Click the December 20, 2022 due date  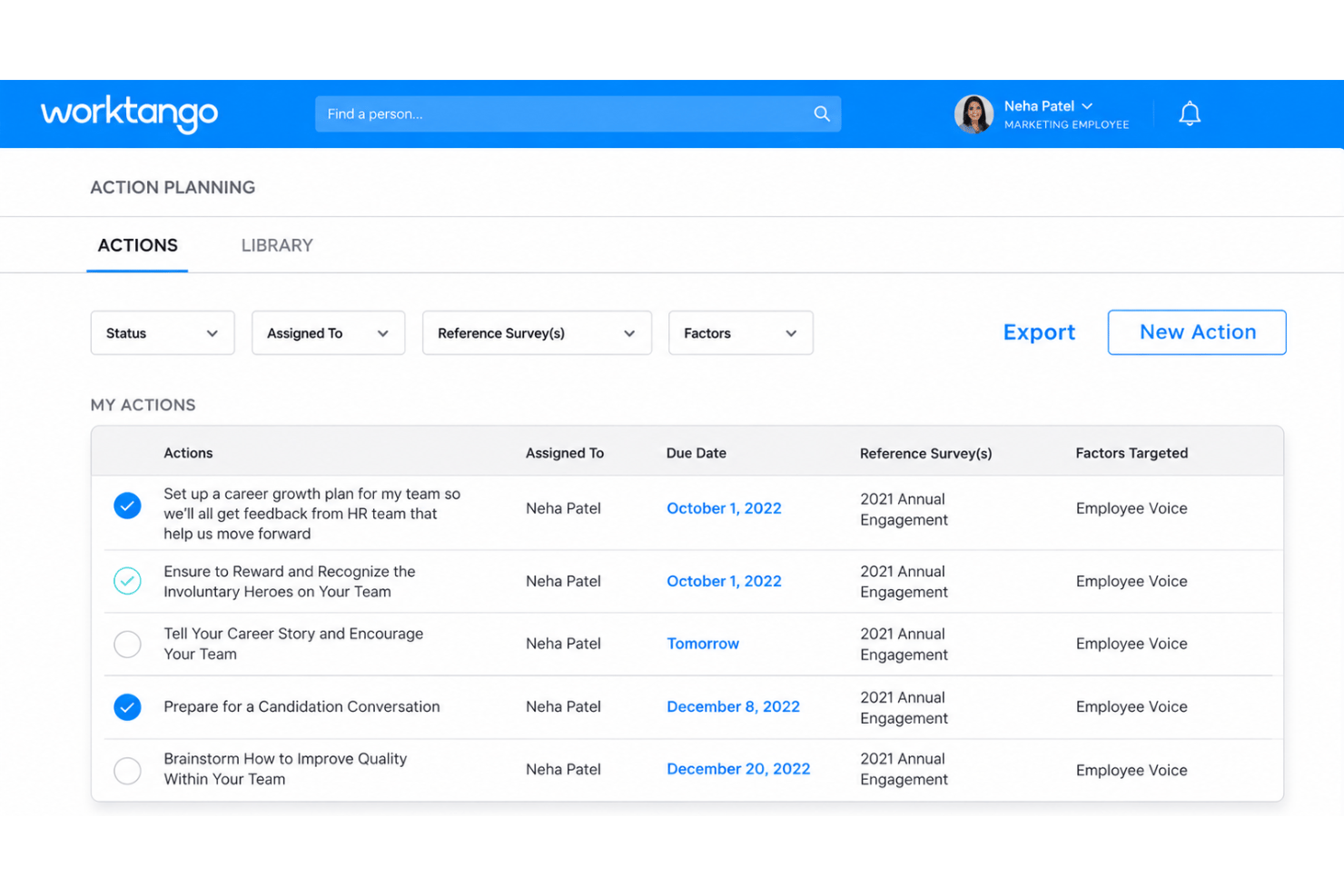click(x=738, y=769)
